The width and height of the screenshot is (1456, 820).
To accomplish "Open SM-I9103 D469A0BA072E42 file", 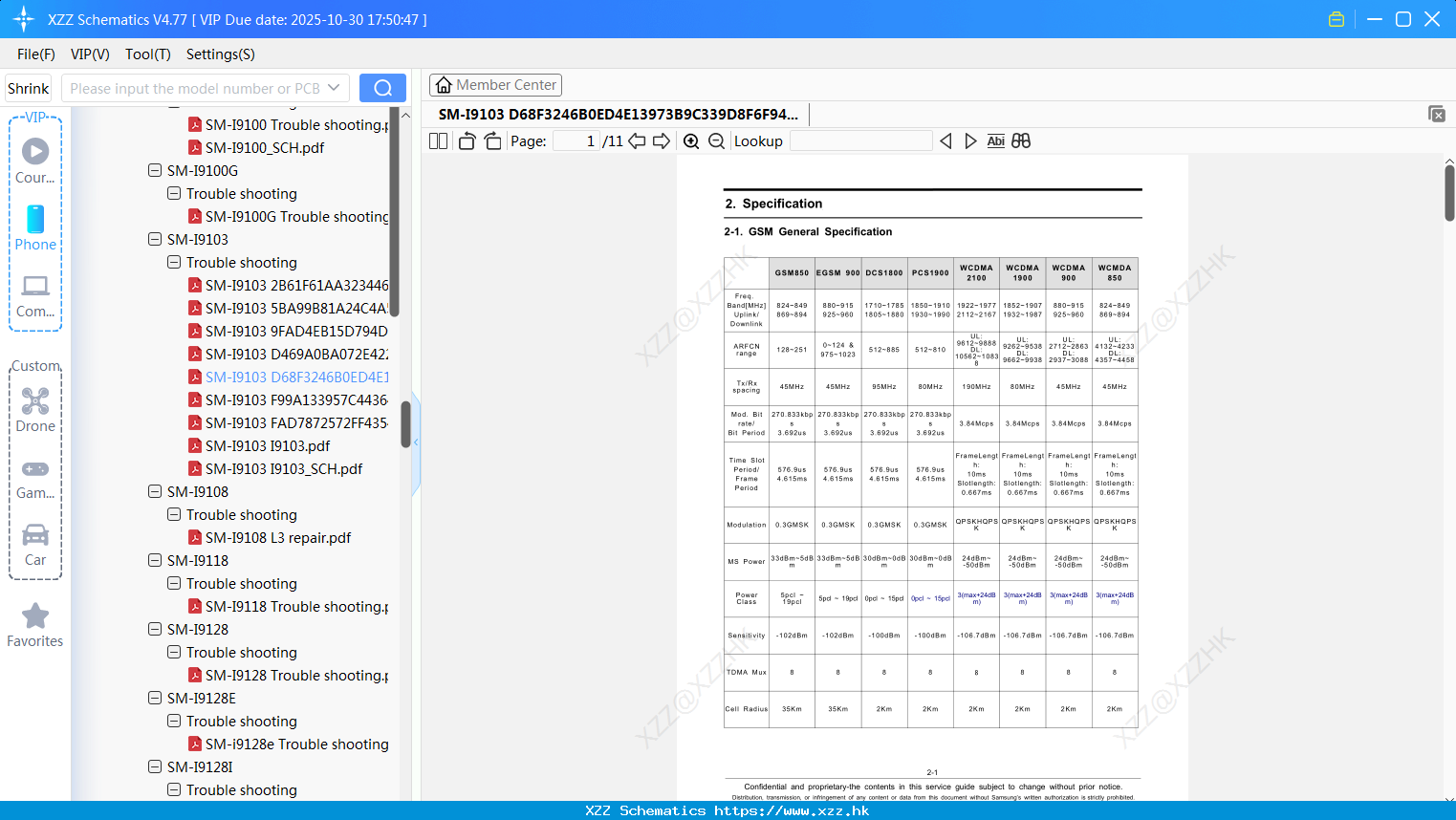I will click(296, 354).
